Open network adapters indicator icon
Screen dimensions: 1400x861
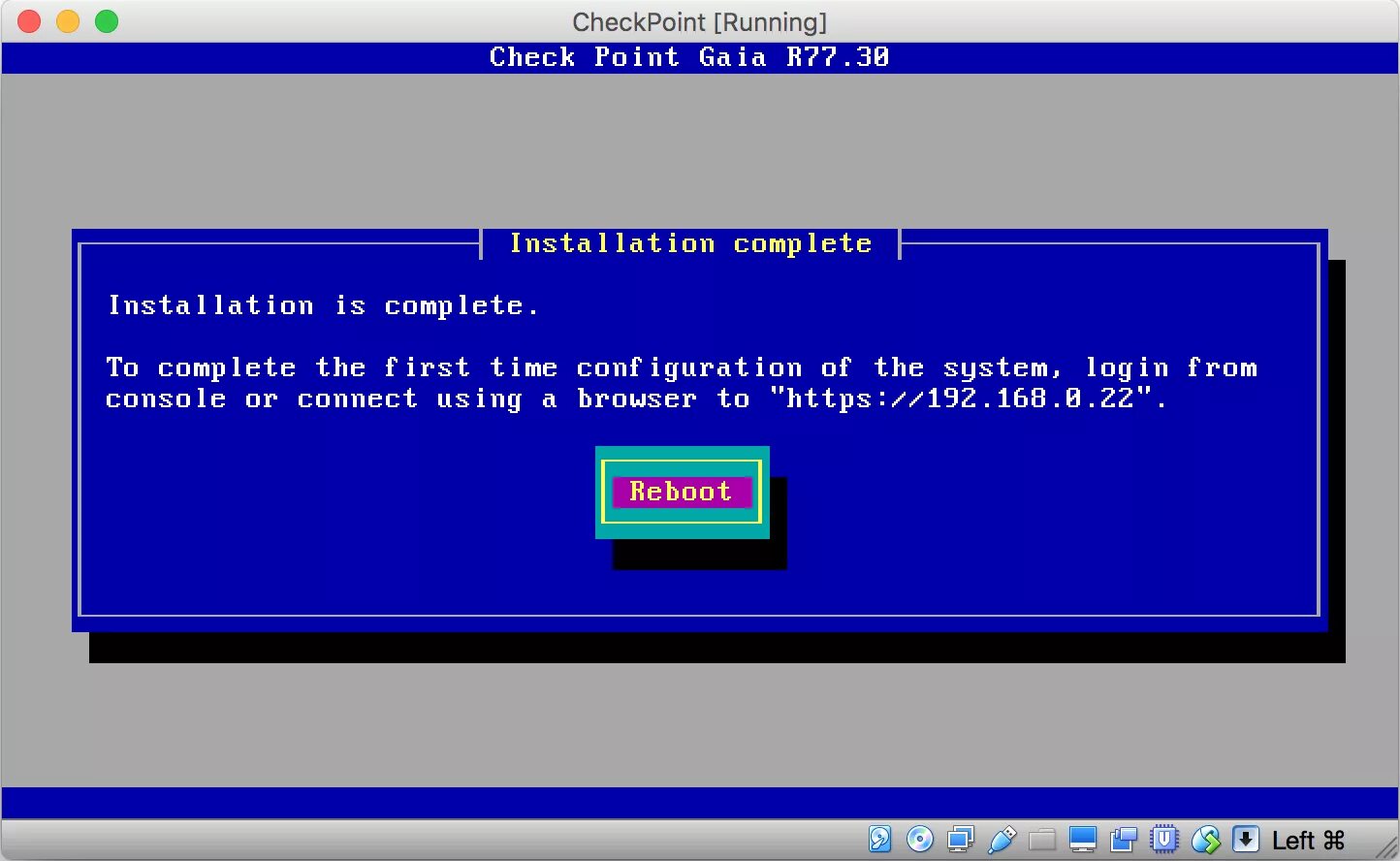(x=961, y=839)
